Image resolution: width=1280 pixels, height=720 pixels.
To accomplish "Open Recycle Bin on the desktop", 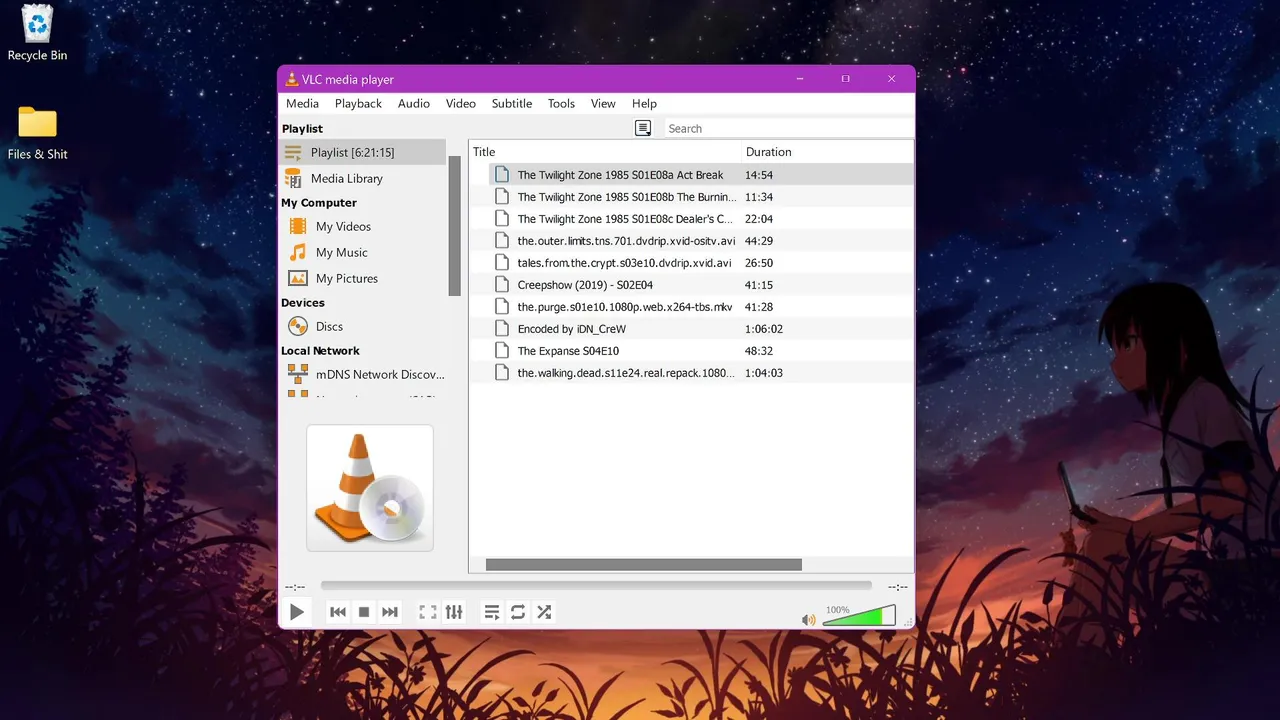I will click(x=37, y=34).
